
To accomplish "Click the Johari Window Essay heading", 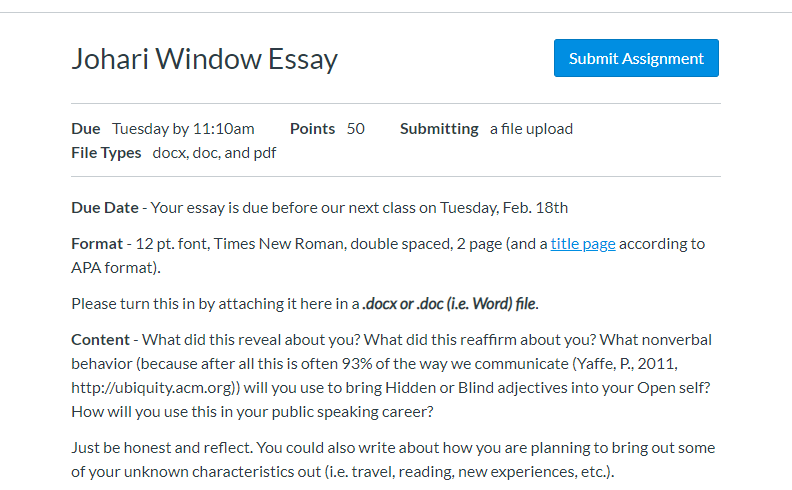I will (205, 59).
